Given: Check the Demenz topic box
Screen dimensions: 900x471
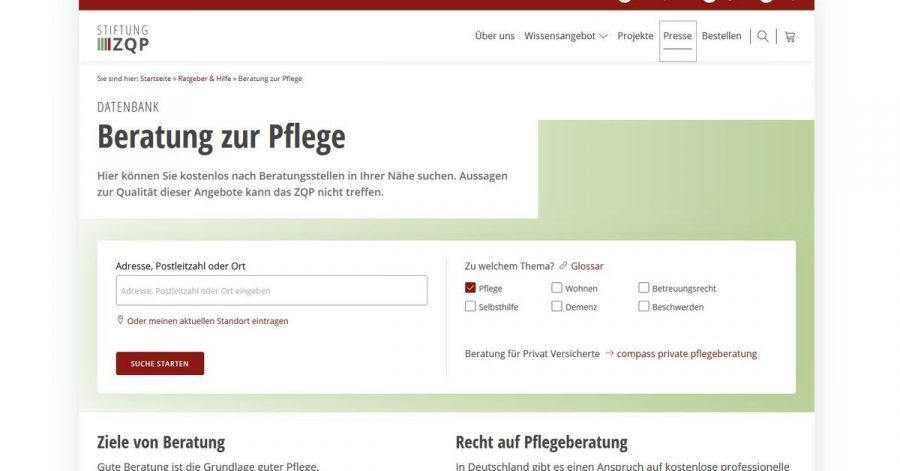Looking at the screenshot, I should [x=557, y=306].
